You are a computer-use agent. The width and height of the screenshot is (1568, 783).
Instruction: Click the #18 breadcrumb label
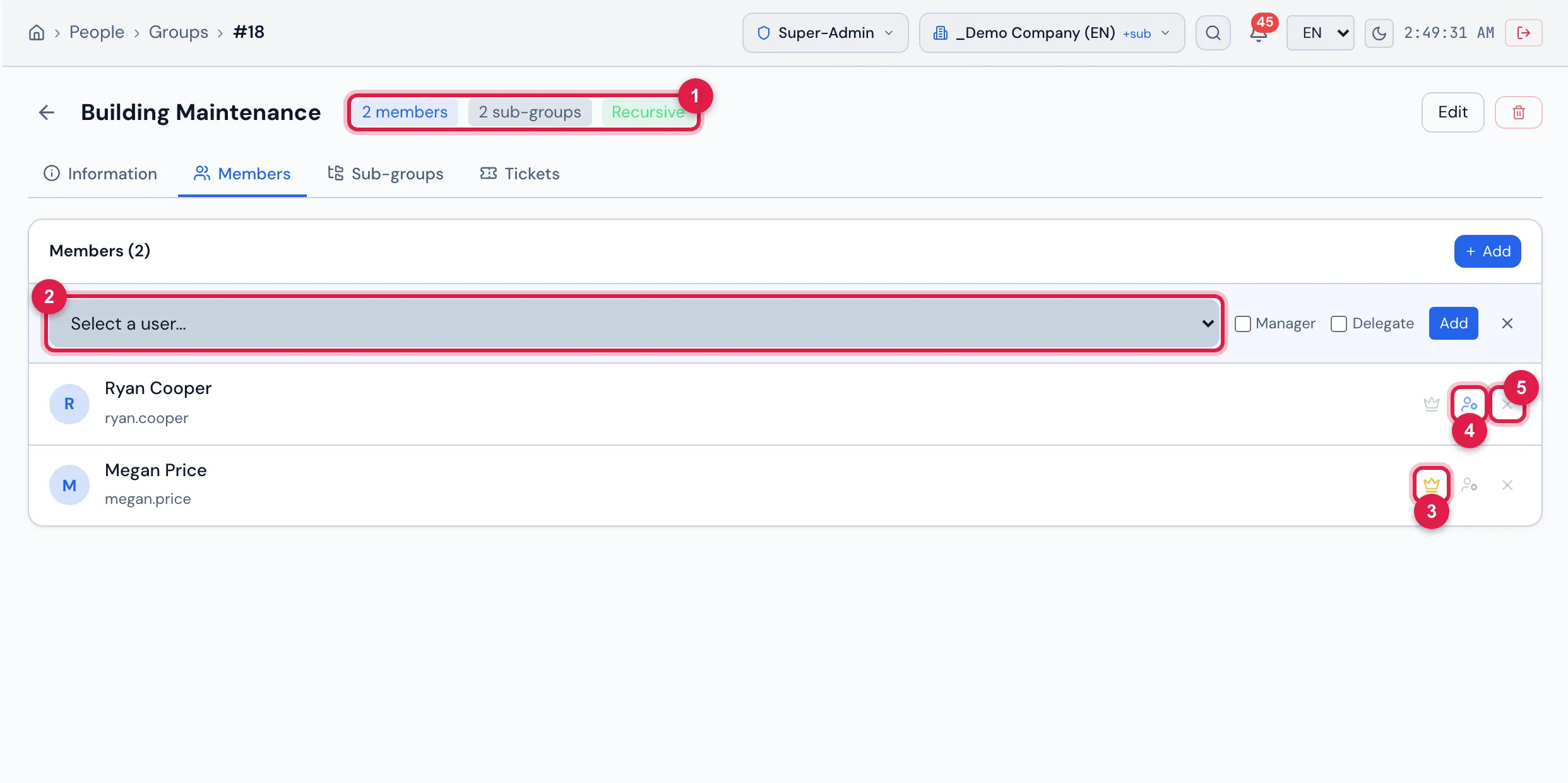click(x=249, y=32)
